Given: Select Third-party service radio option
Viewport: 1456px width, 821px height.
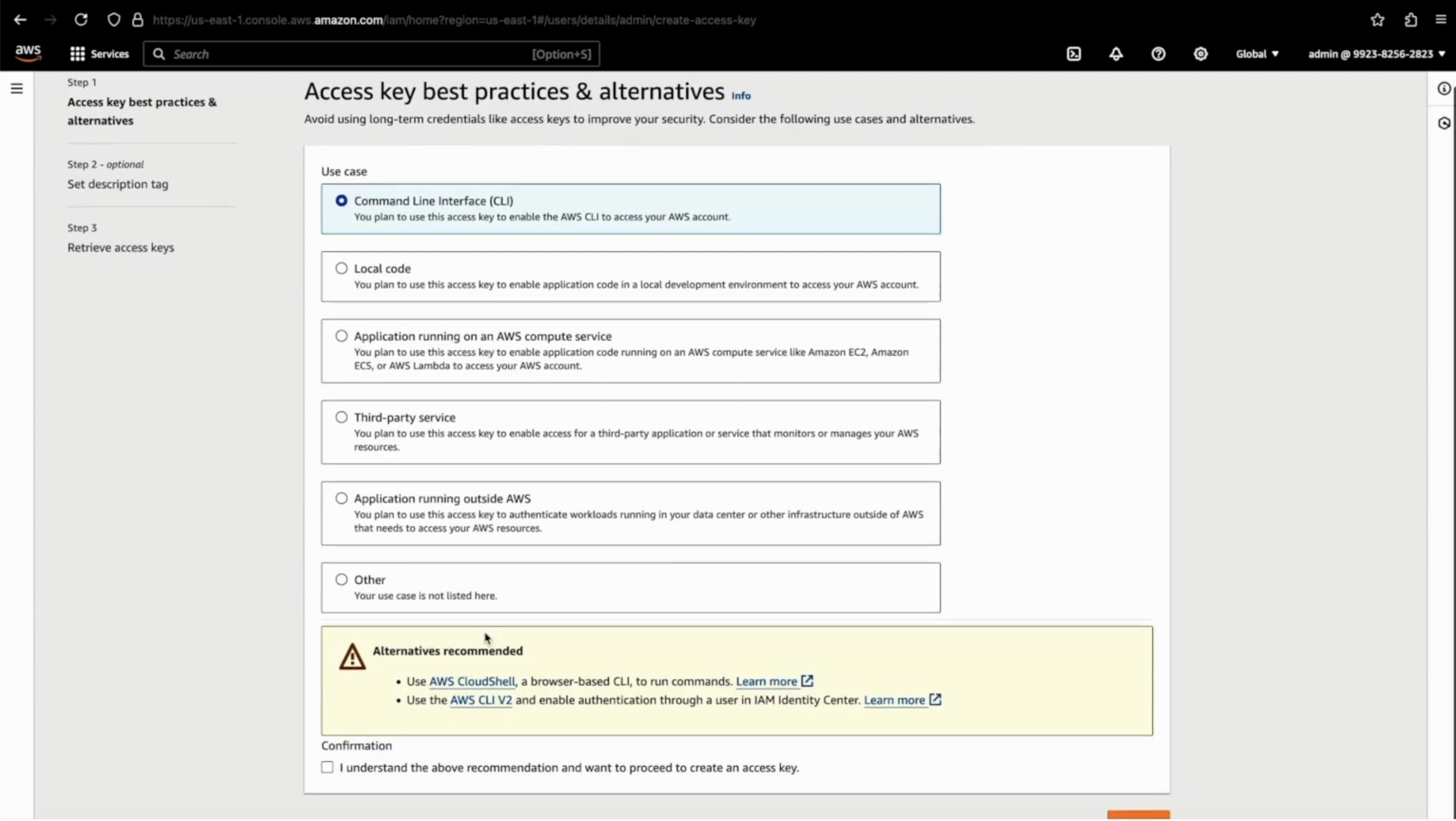Looking at the screenshot, I should [x=341, y=417].
